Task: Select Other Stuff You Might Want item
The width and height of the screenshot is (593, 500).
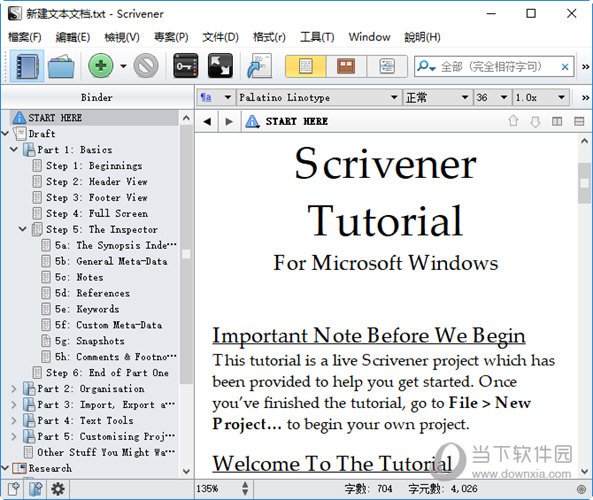Action: [106, 452]
